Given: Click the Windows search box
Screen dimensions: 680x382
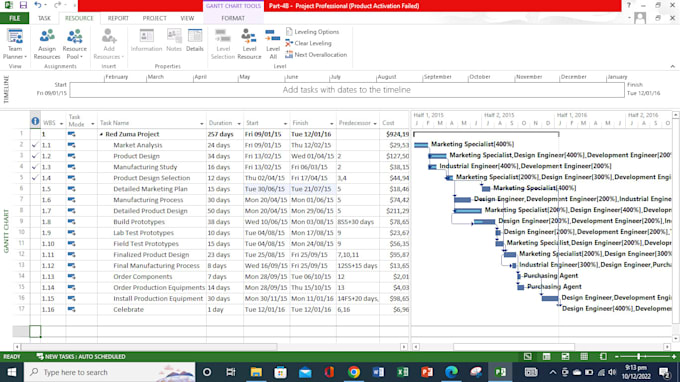Looking at the screenshot, I should 110,372.
